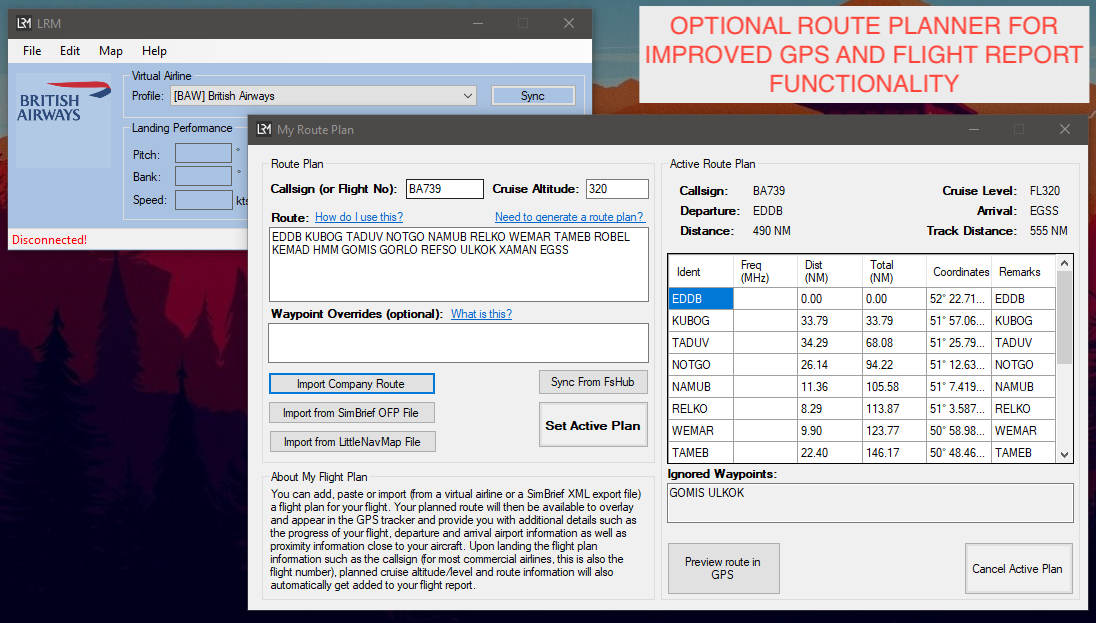1096x623 pixels.
Task: Click Set Active Plan
Action: click(593, 424)
